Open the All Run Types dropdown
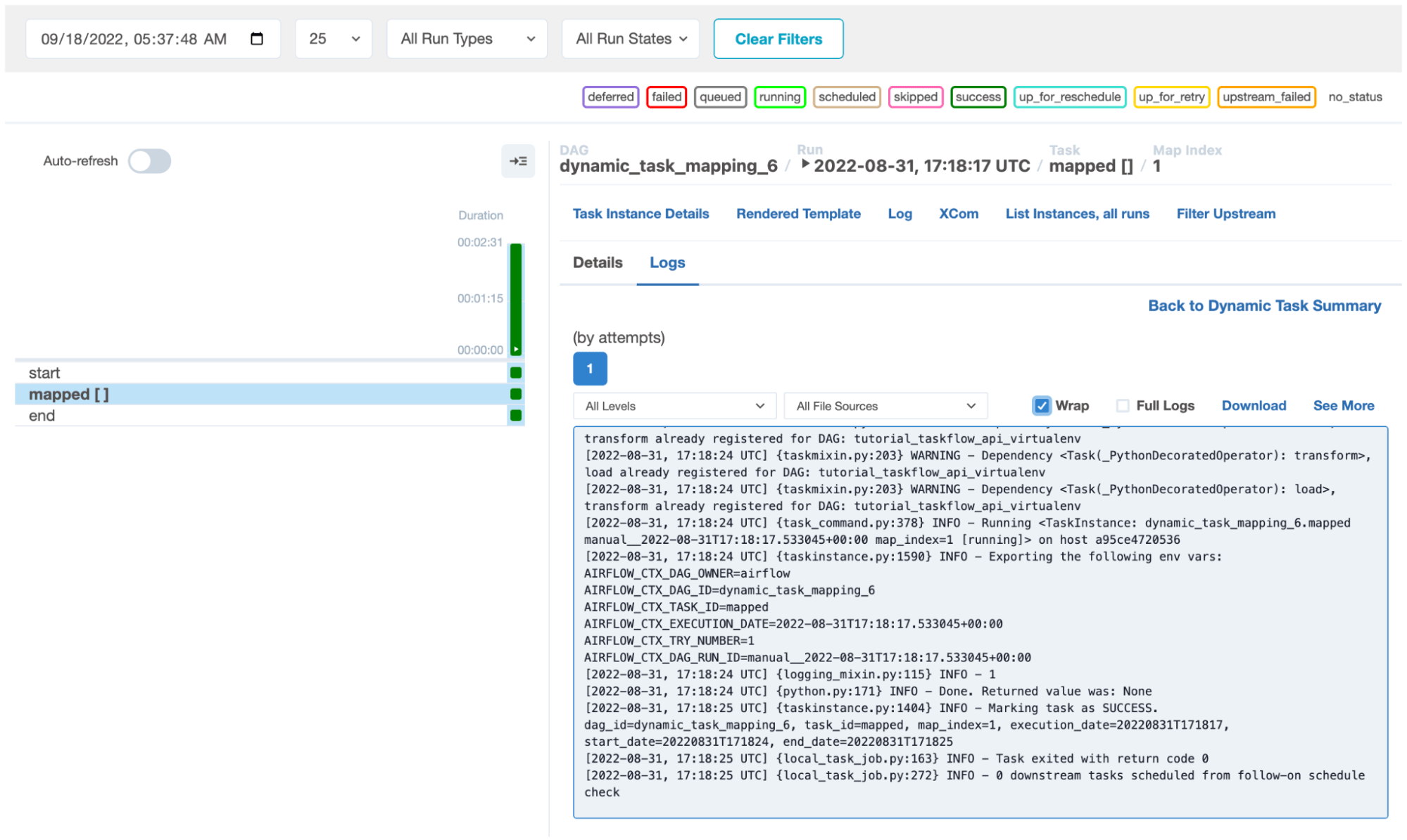Image resolution: width=1407 pixels, height=840 pixels. pyautogui.click(x=466, y=39)
